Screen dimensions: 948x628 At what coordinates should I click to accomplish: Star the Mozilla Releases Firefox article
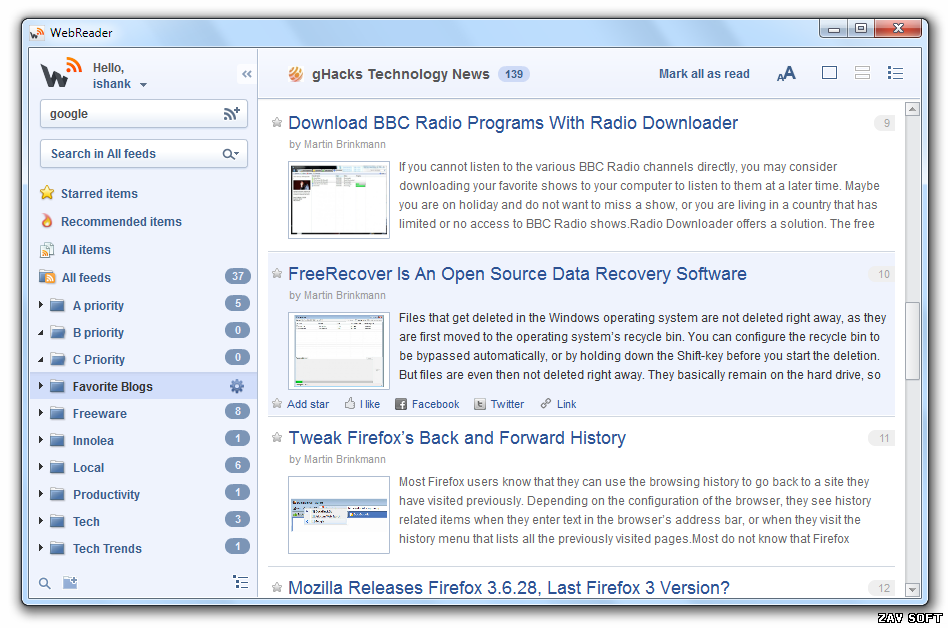point(277,588)
